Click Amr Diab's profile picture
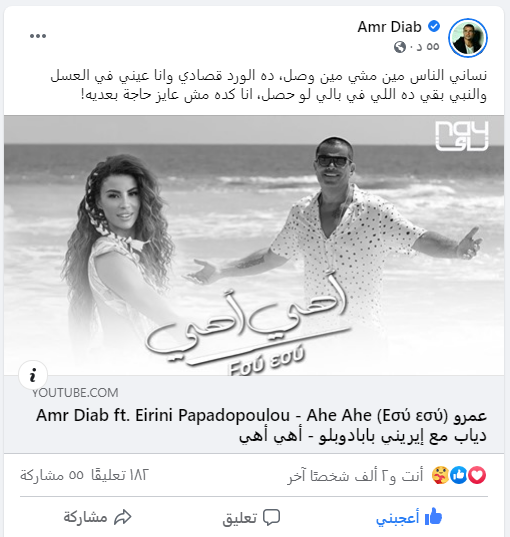 (468, 38)
